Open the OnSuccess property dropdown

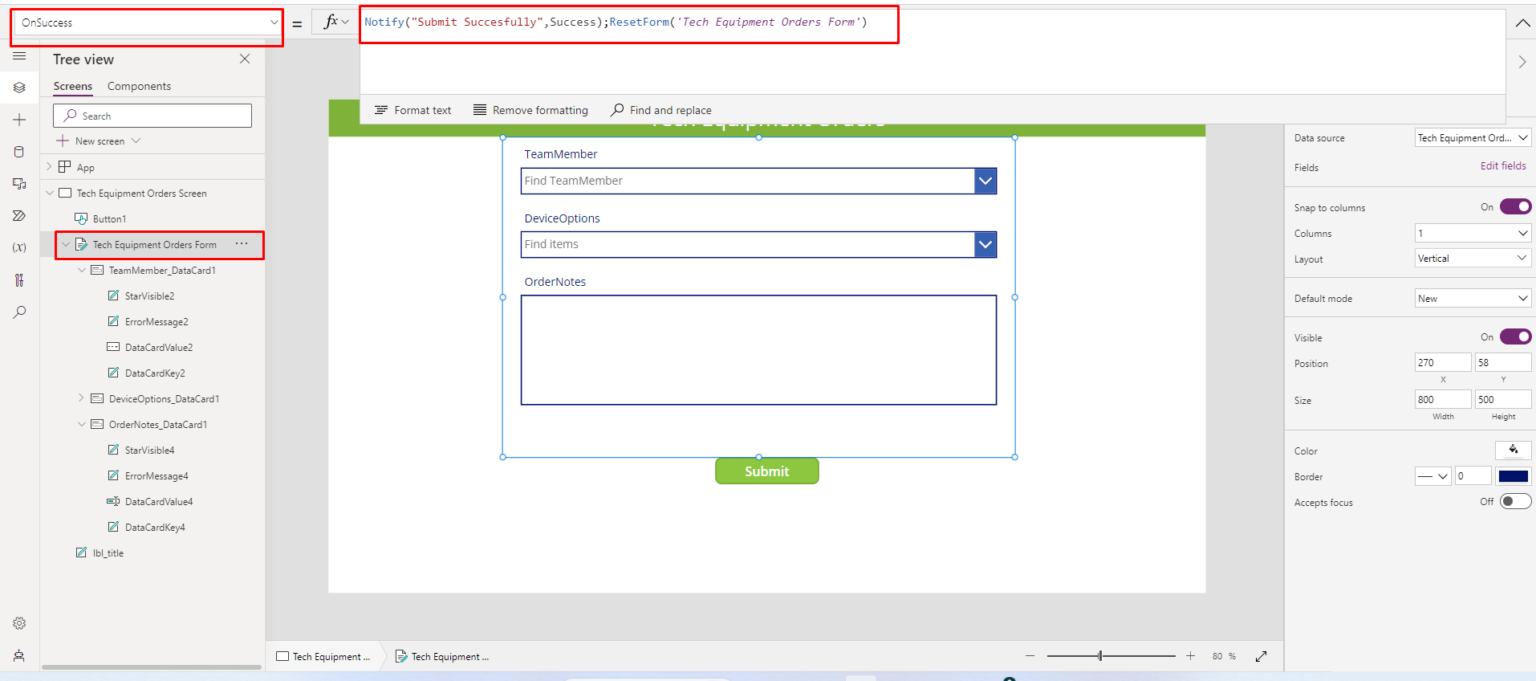tap(146, 22)
